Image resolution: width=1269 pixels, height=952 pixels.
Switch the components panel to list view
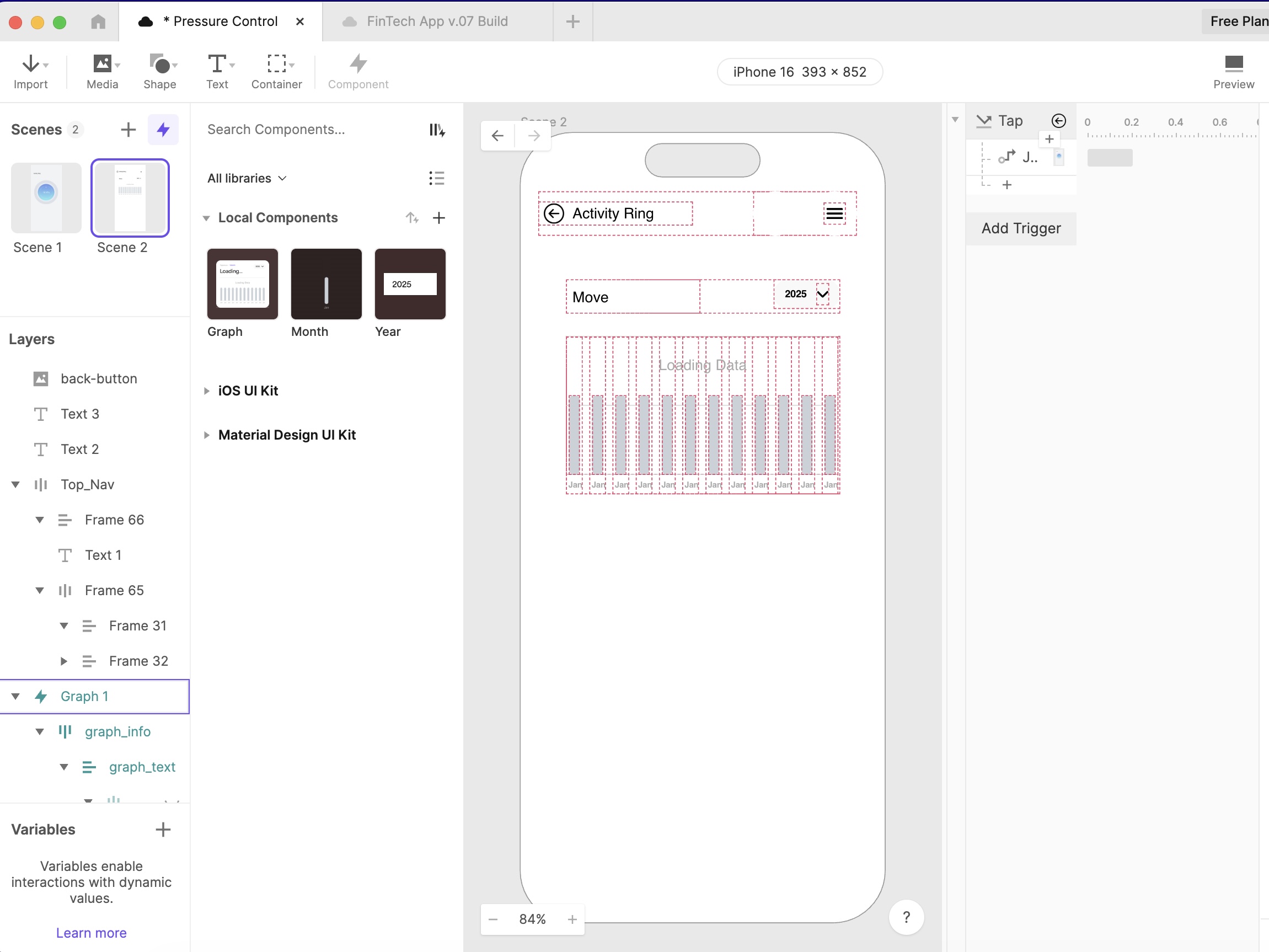(x=437, y=178)
